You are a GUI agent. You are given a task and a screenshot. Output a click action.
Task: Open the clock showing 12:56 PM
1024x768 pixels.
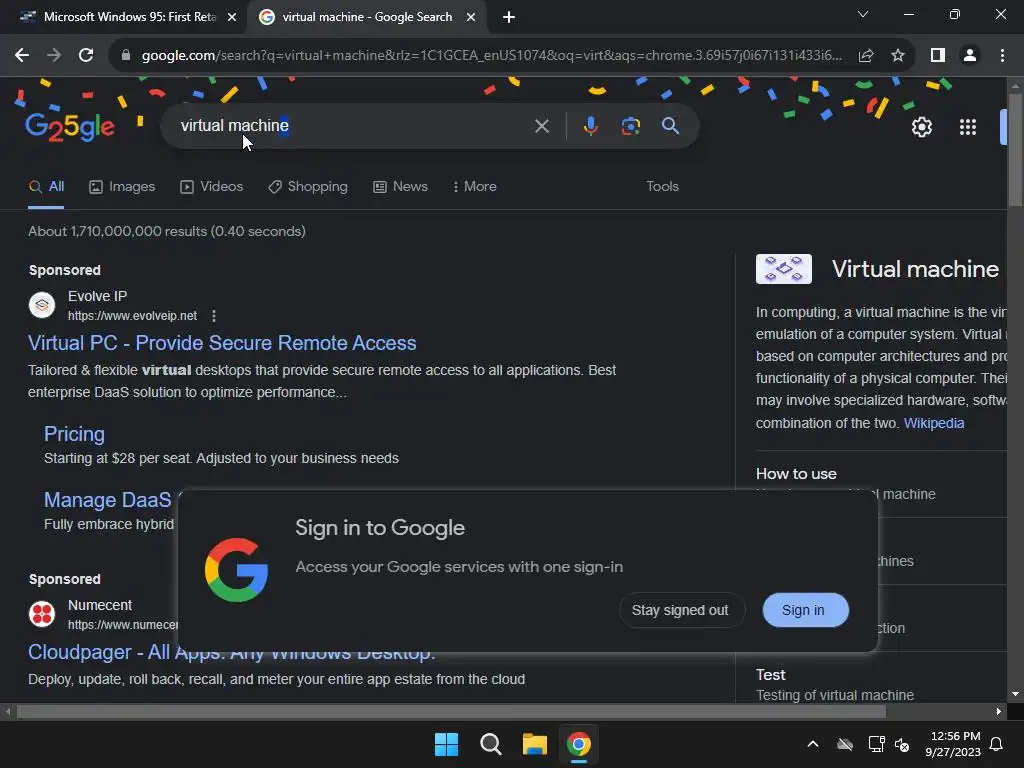(x=953, y=744)
